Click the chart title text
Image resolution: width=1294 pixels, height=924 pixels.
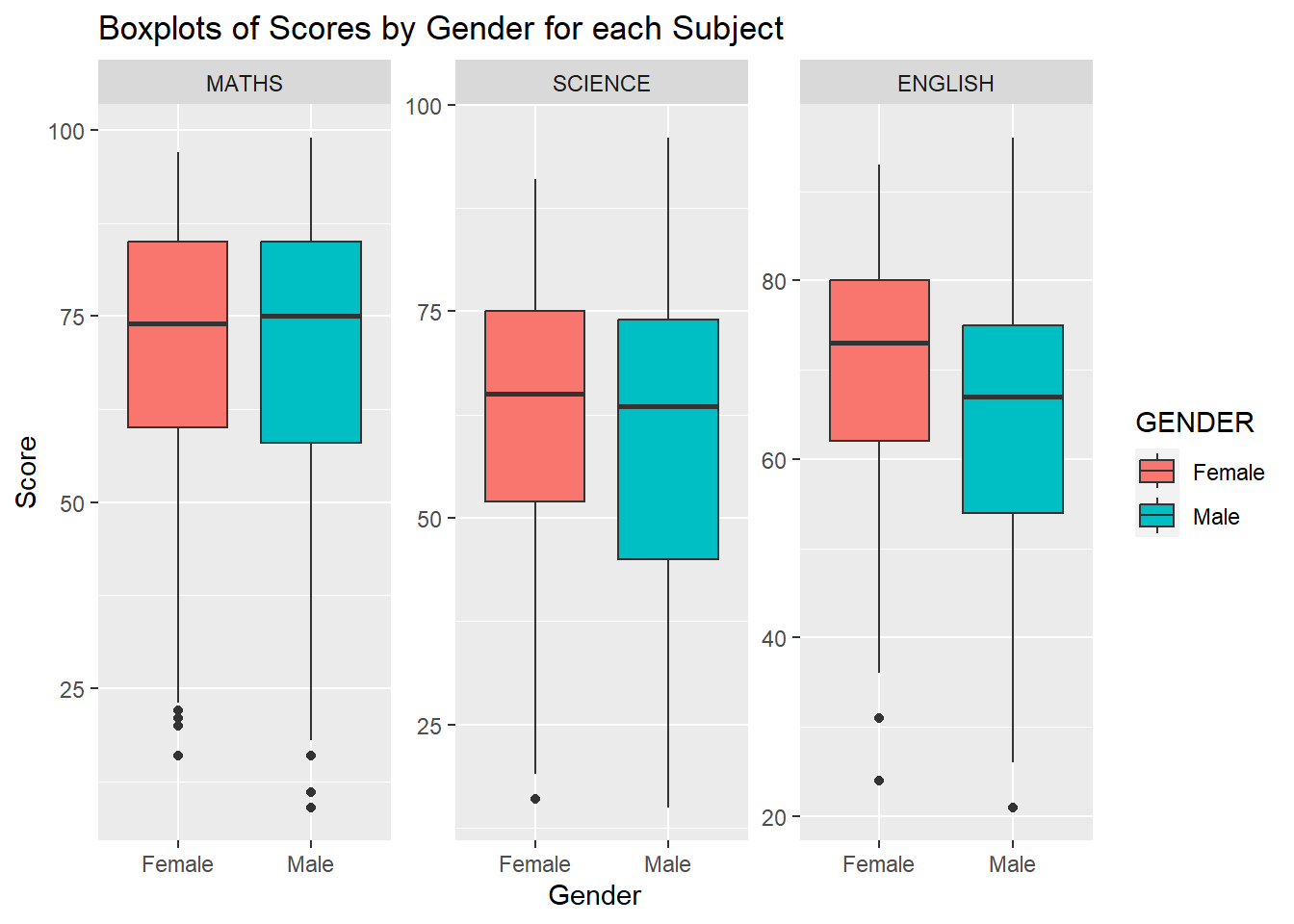point(441,29)
